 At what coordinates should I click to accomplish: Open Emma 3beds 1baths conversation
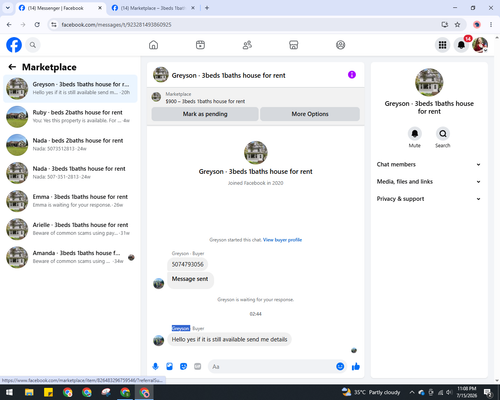[70, 201]
